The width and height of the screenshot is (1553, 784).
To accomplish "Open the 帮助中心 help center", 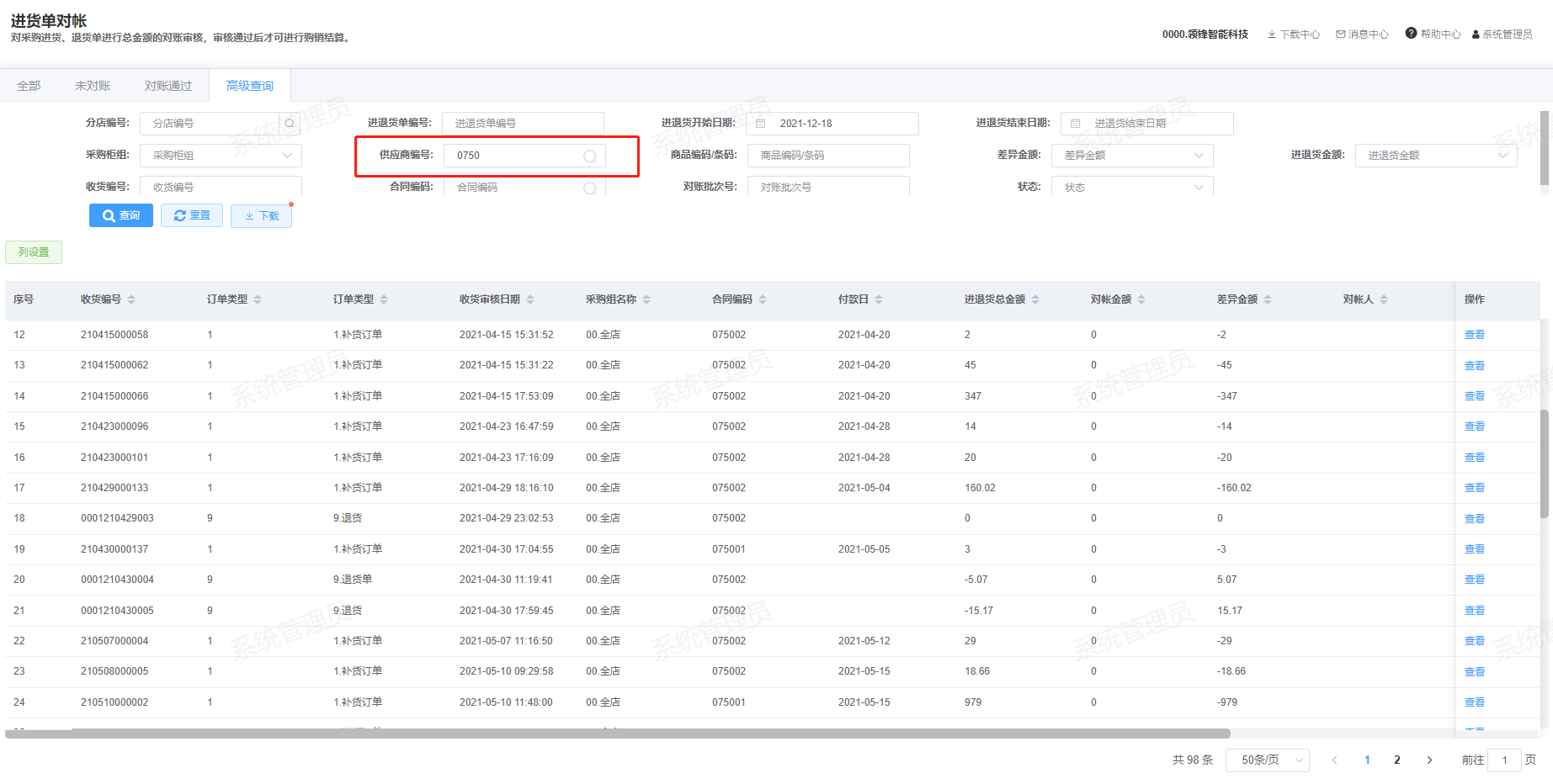I will coord(1433,34).
